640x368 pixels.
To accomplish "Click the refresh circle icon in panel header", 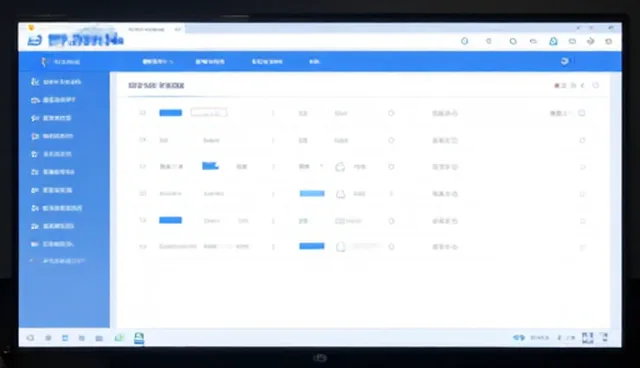I will pos(596,85).
